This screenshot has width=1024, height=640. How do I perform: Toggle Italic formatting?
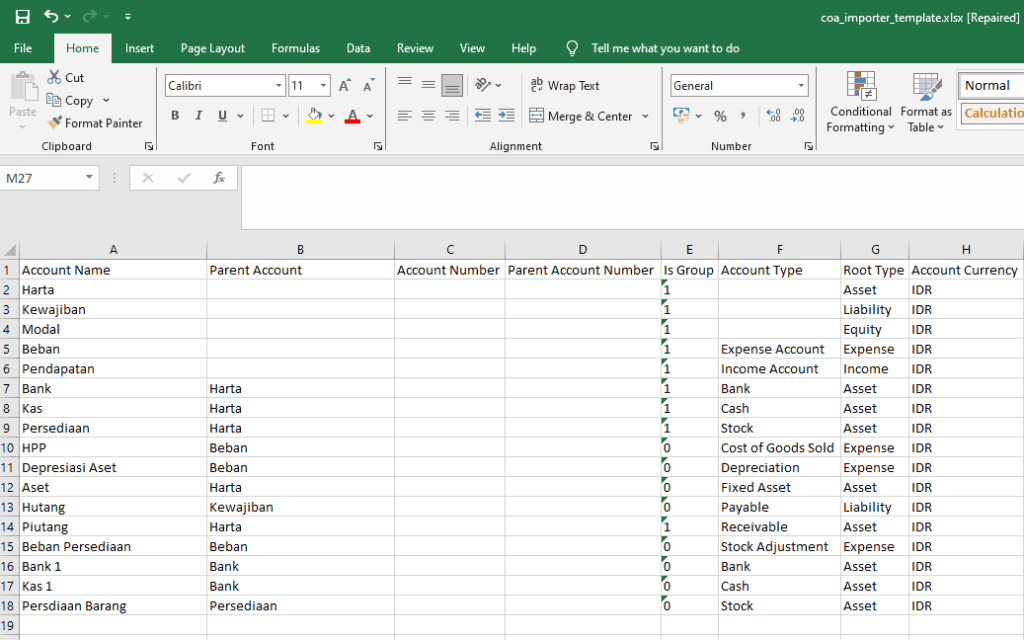[199, 116]
